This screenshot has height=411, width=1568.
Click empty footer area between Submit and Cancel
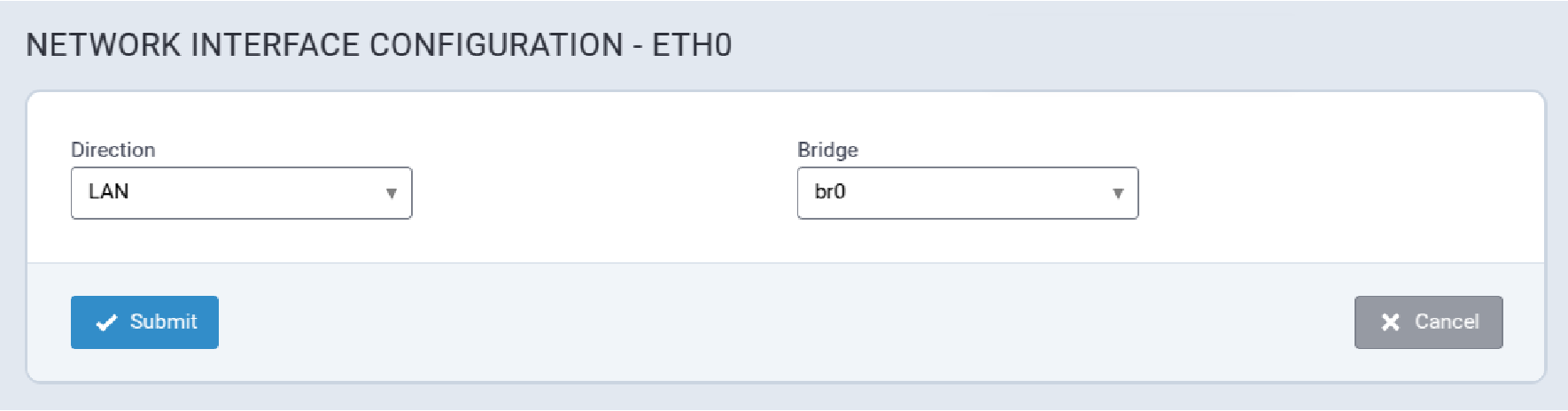[x=780, y=322]
